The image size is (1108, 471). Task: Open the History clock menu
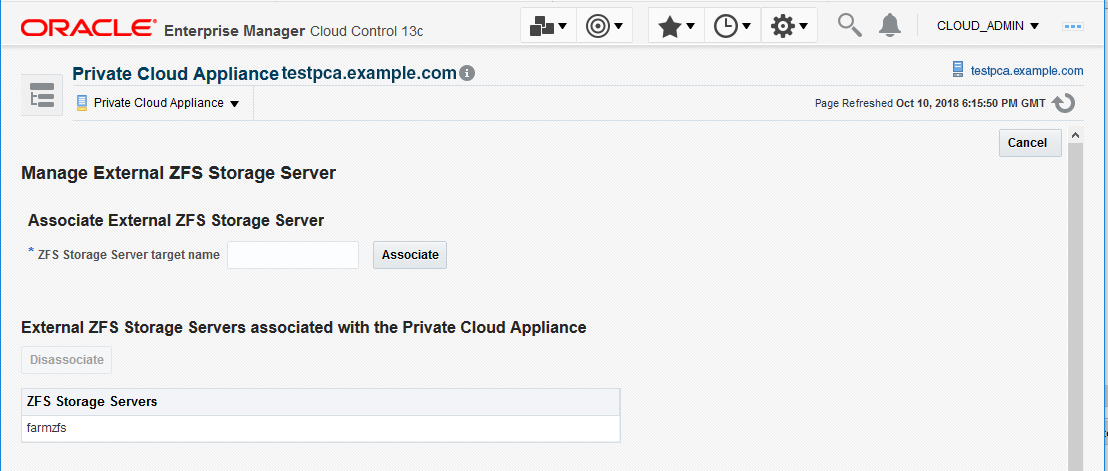[x=732, y=26]
